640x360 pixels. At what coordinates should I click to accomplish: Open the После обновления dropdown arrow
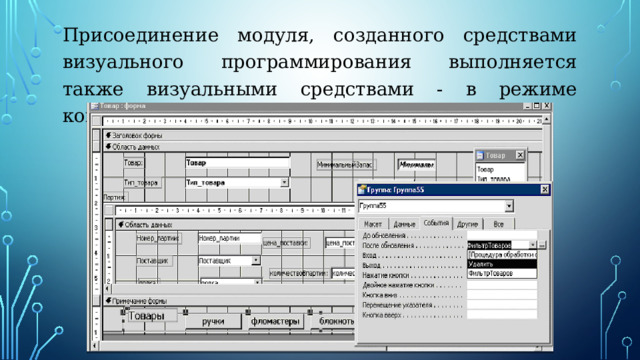[x=532, y=245]
